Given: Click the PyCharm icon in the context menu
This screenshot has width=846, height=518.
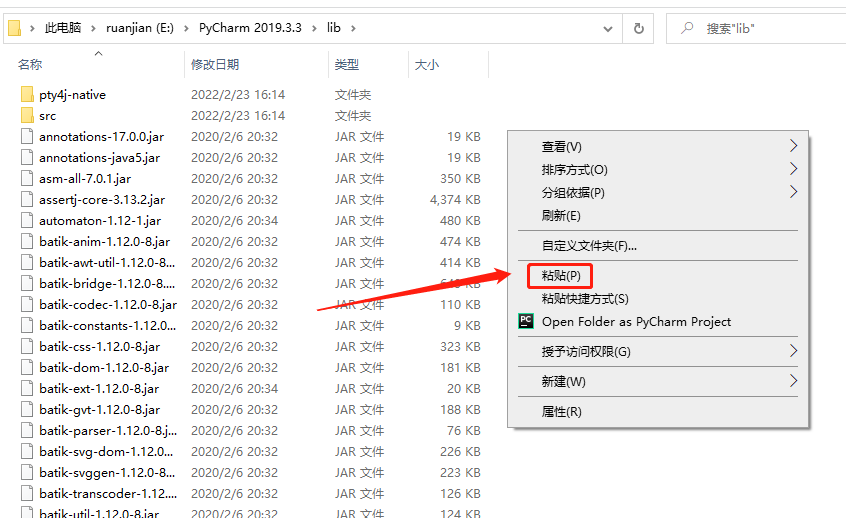Looking at the screenshot, I should click(x=526, y=321).
